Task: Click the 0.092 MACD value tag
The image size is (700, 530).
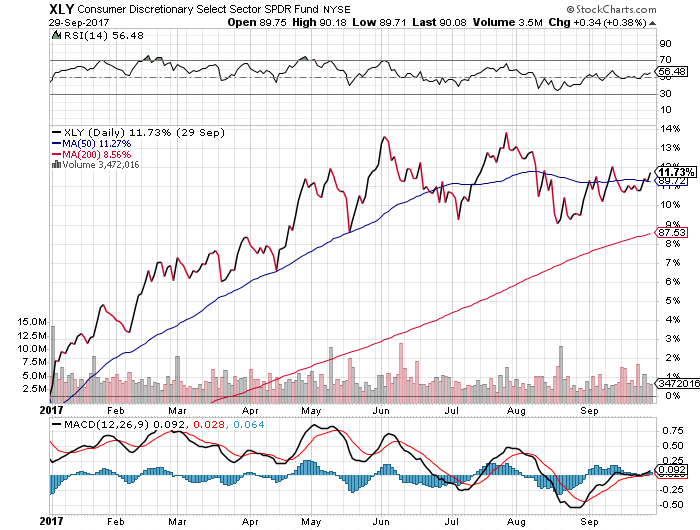Action: coord(672,470)
